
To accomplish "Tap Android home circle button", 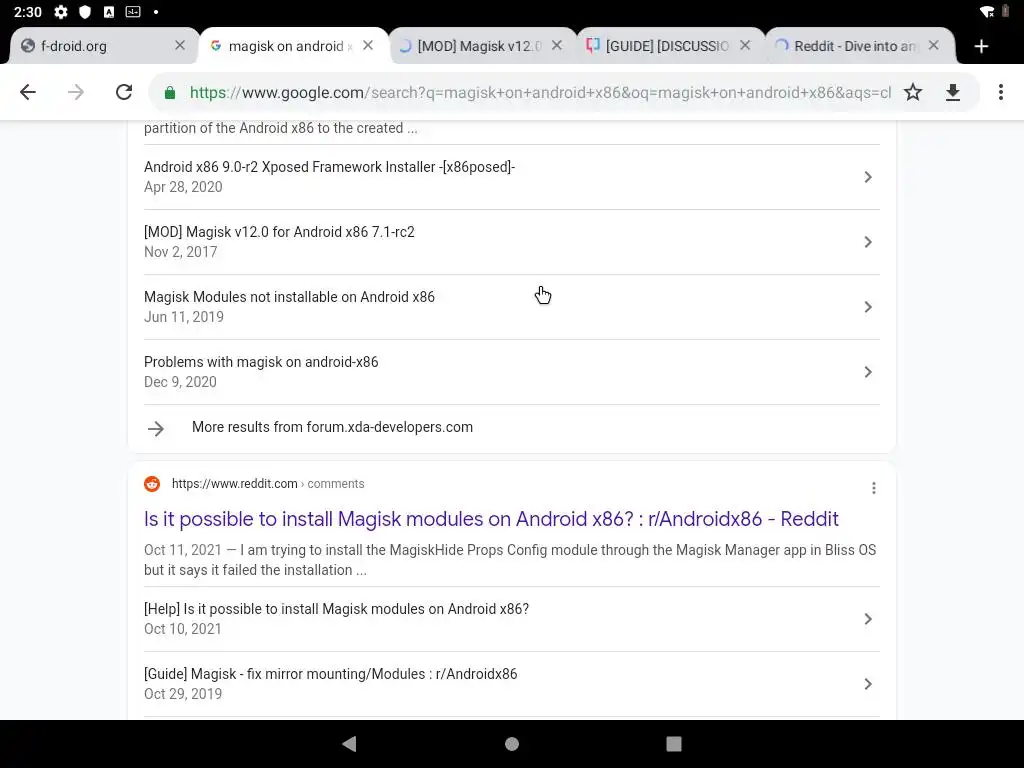I will pyautogui.click(x=512, y=744).
